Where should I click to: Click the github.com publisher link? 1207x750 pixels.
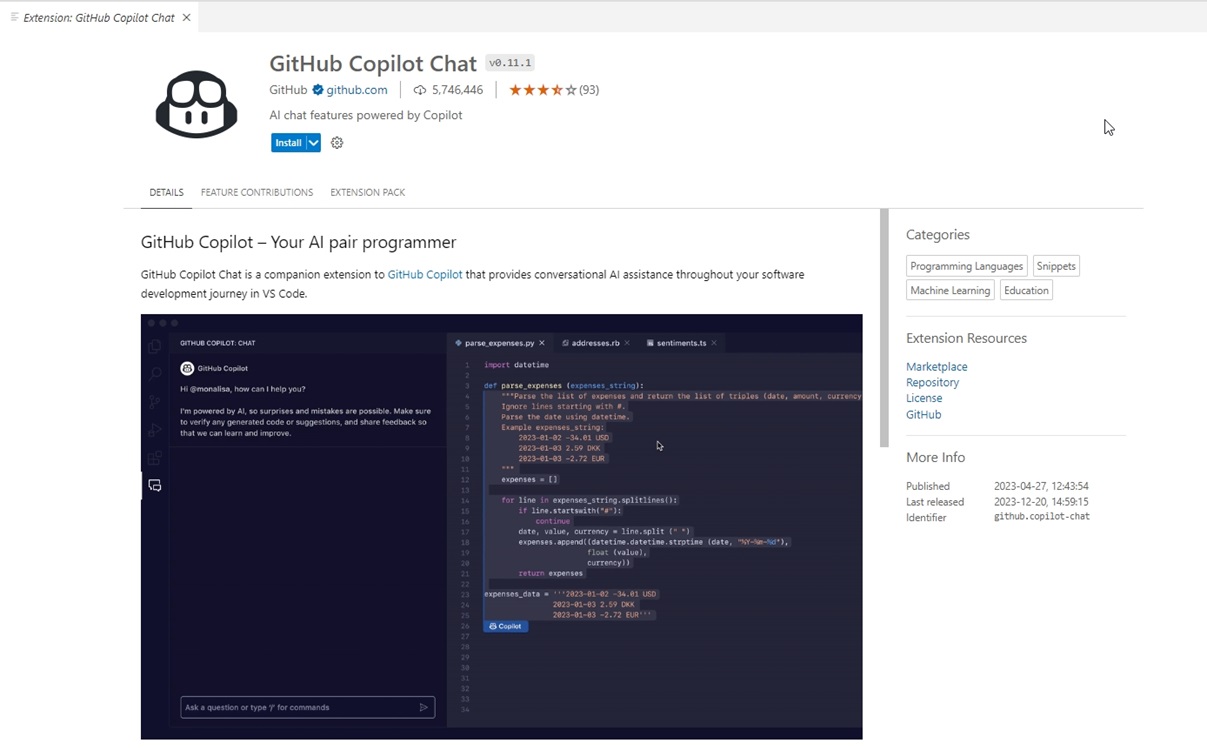point(358,89)
